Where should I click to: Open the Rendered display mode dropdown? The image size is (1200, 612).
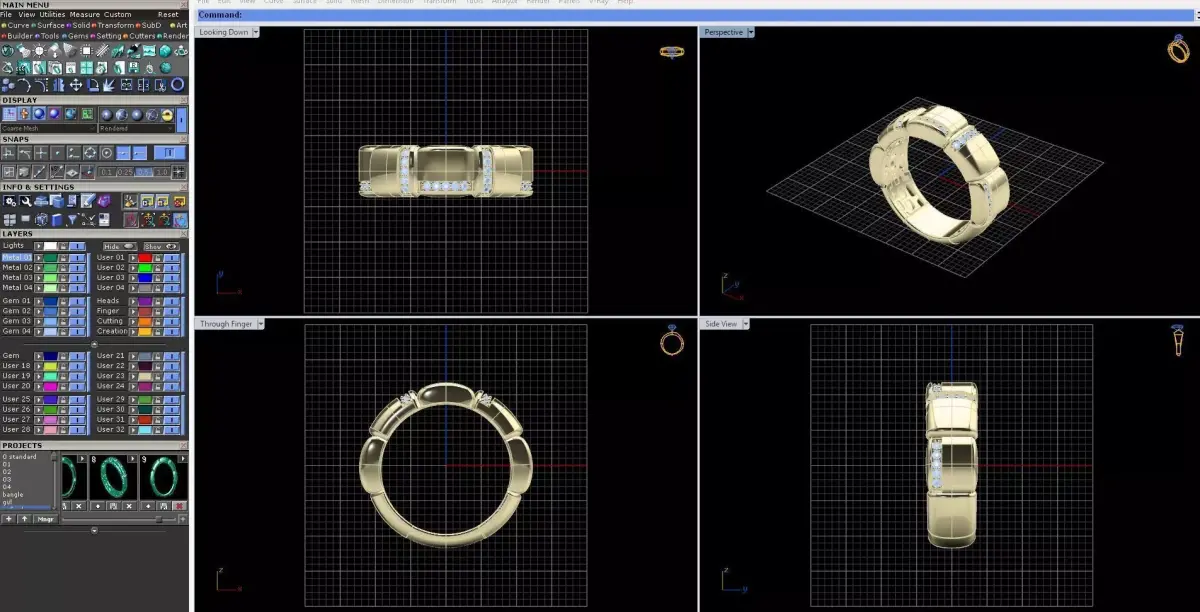136,128
